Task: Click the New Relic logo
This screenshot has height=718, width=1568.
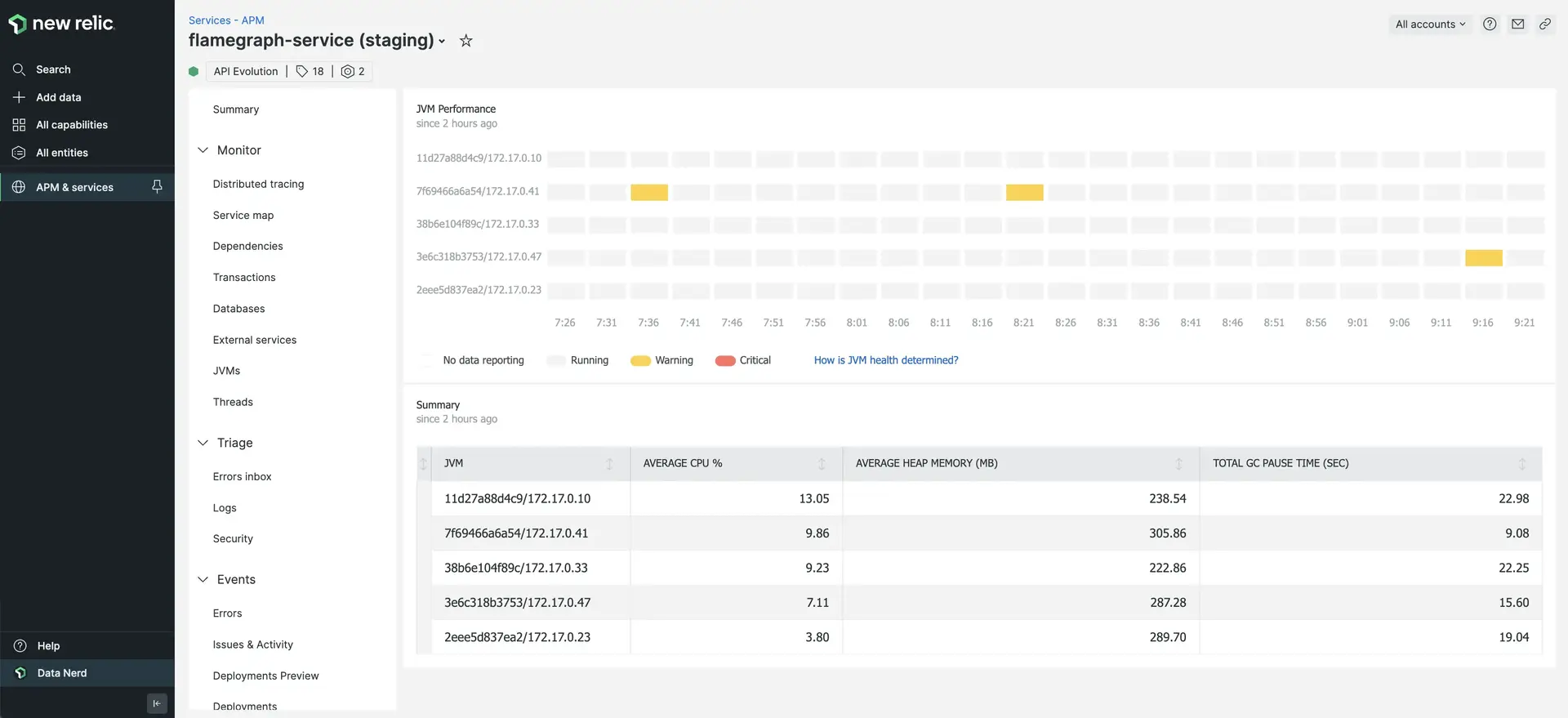Action: tap(62, 24)
